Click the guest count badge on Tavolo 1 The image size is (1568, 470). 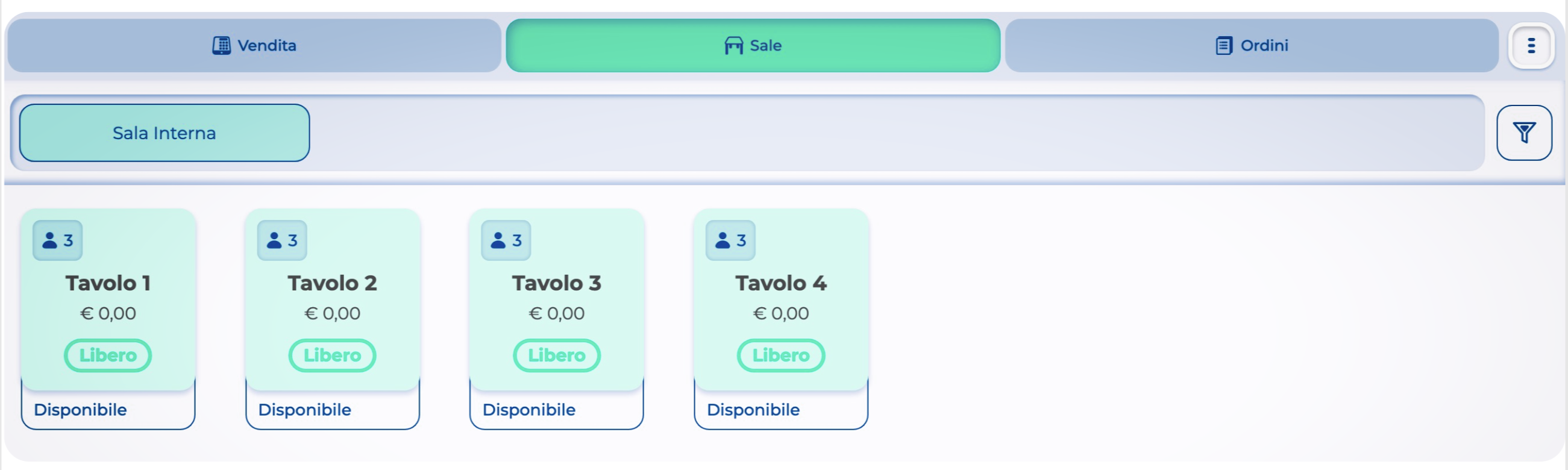coord(58,240)
